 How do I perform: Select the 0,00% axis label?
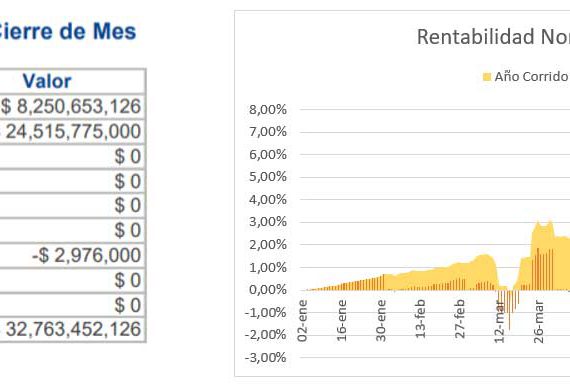[268, 290]
